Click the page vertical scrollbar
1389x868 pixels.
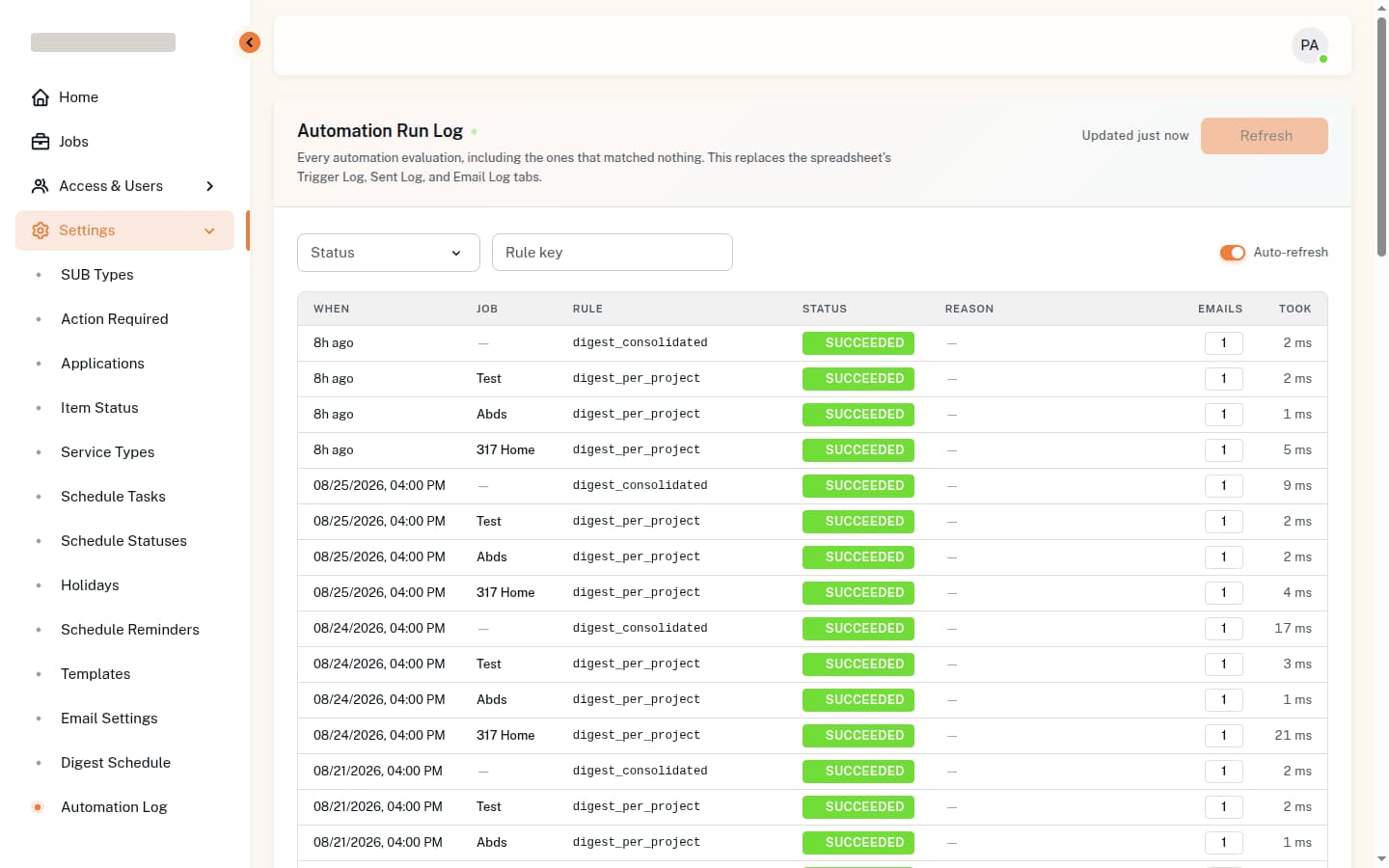click(1381, 135)
